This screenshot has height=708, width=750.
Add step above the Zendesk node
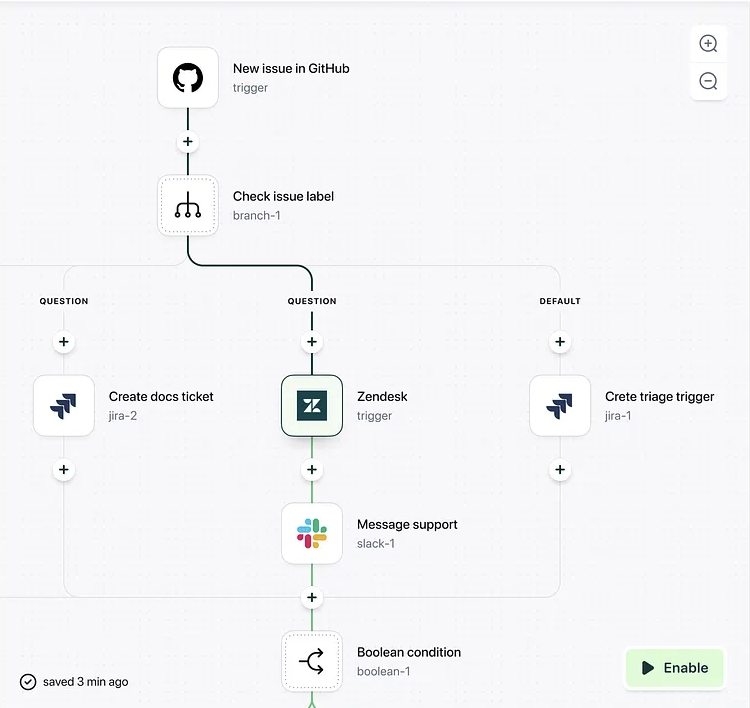click(x=312, y=342)
